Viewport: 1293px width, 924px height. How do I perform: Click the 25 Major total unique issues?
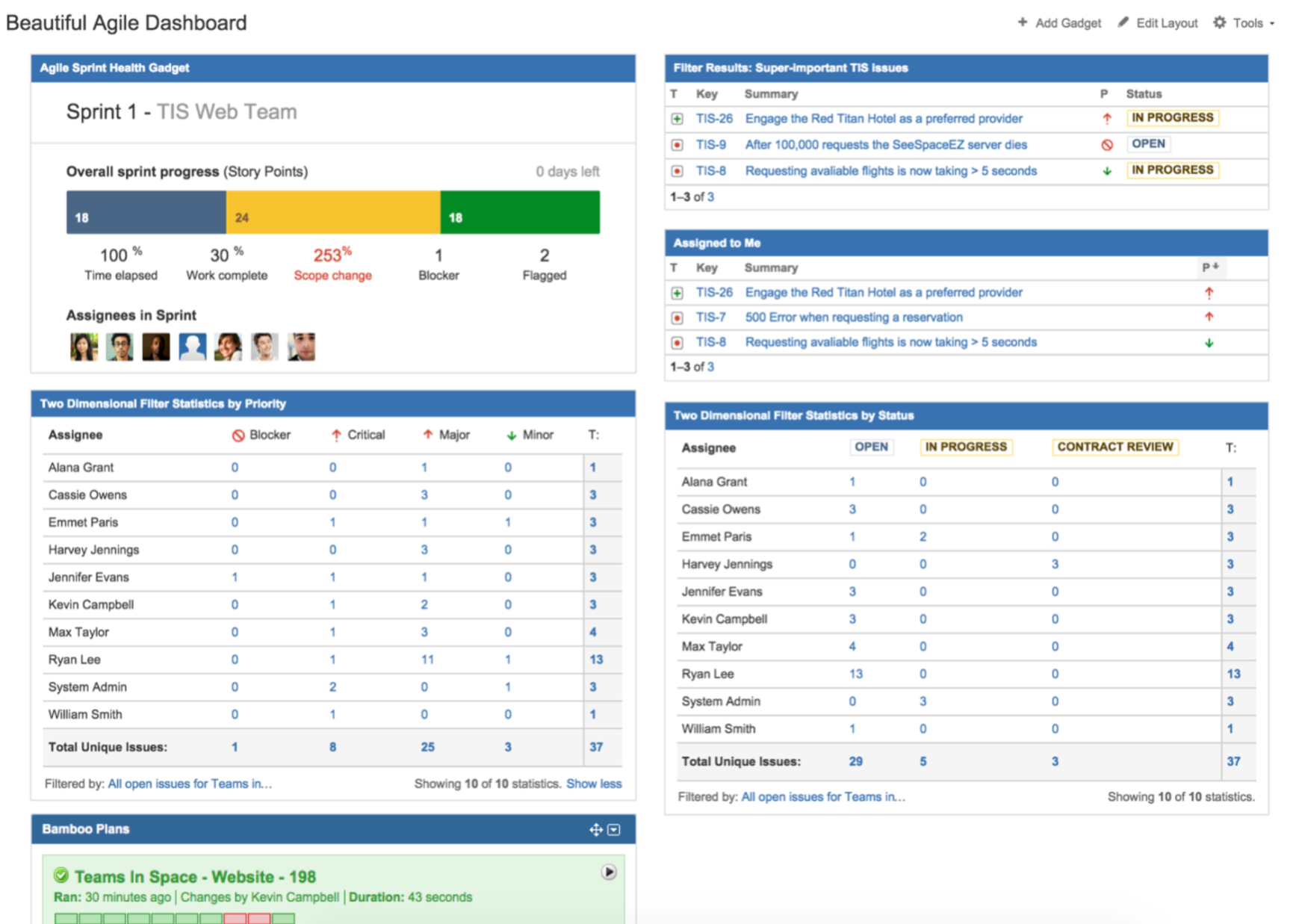click(427, 747)
